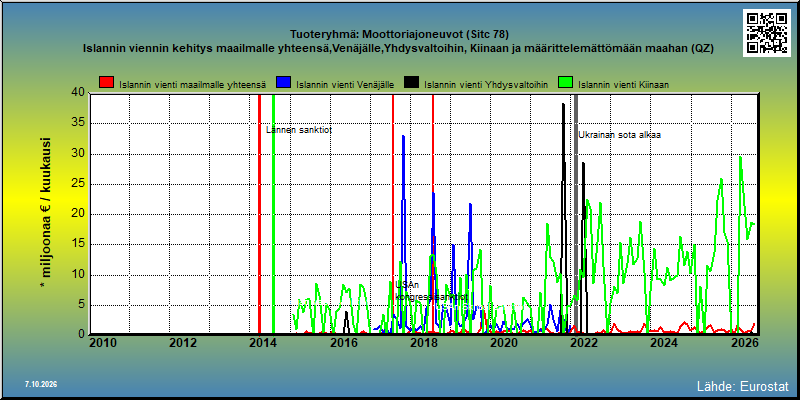Viewport: 800px width, 400px height.
Task: Click y-axis value 25
Action: point(78,184)
